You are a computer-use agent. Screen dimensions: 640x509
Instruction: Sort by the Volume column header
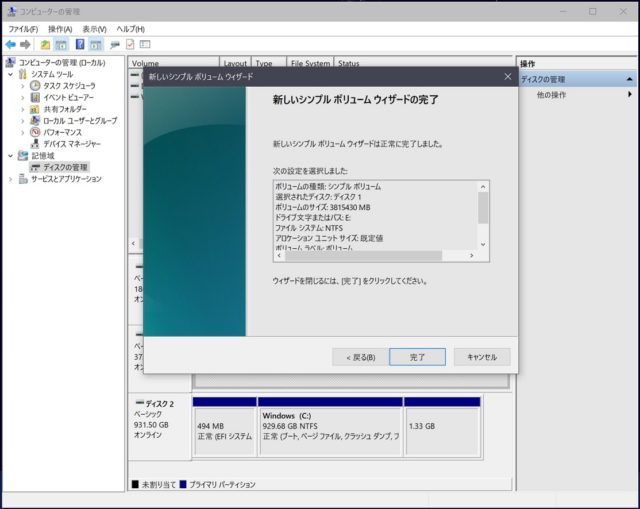[x=174, y=63]
